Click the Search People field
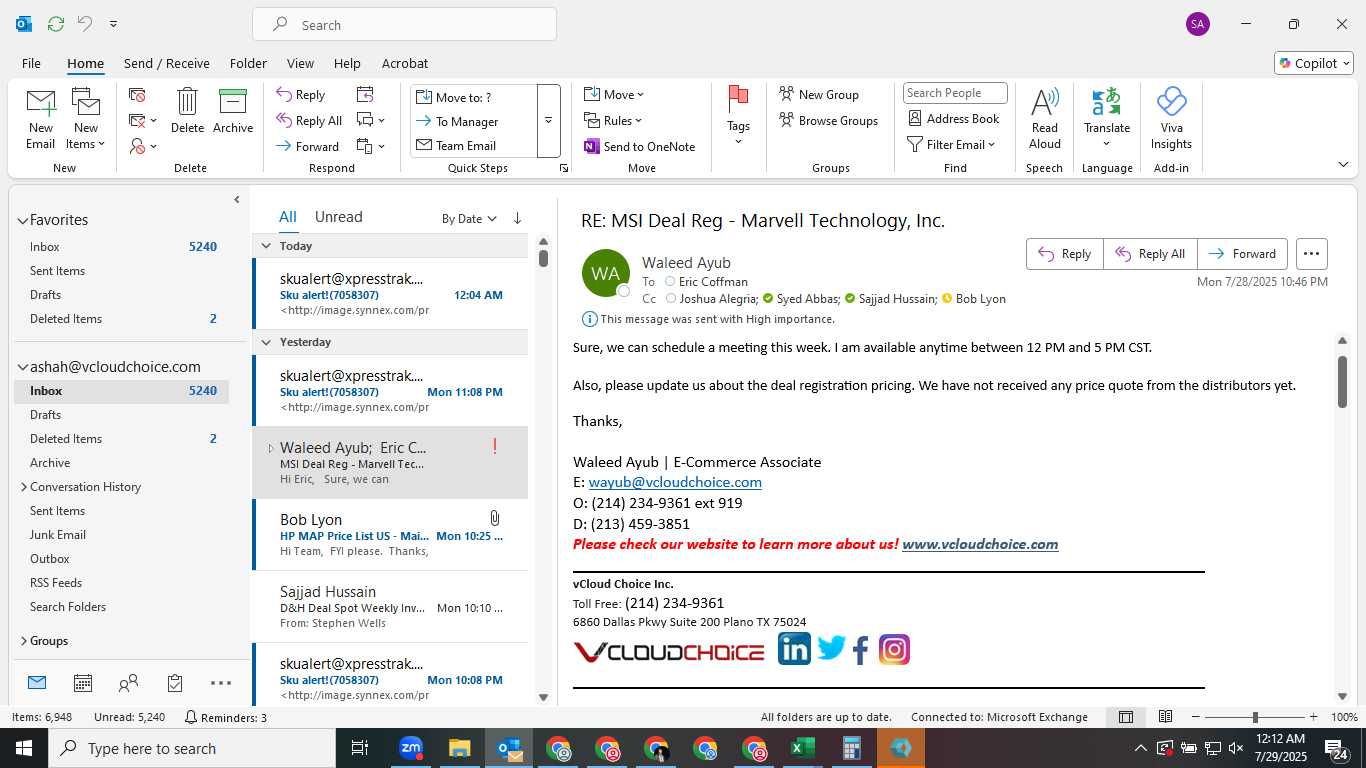1366x768 pixels. (955, 93)
